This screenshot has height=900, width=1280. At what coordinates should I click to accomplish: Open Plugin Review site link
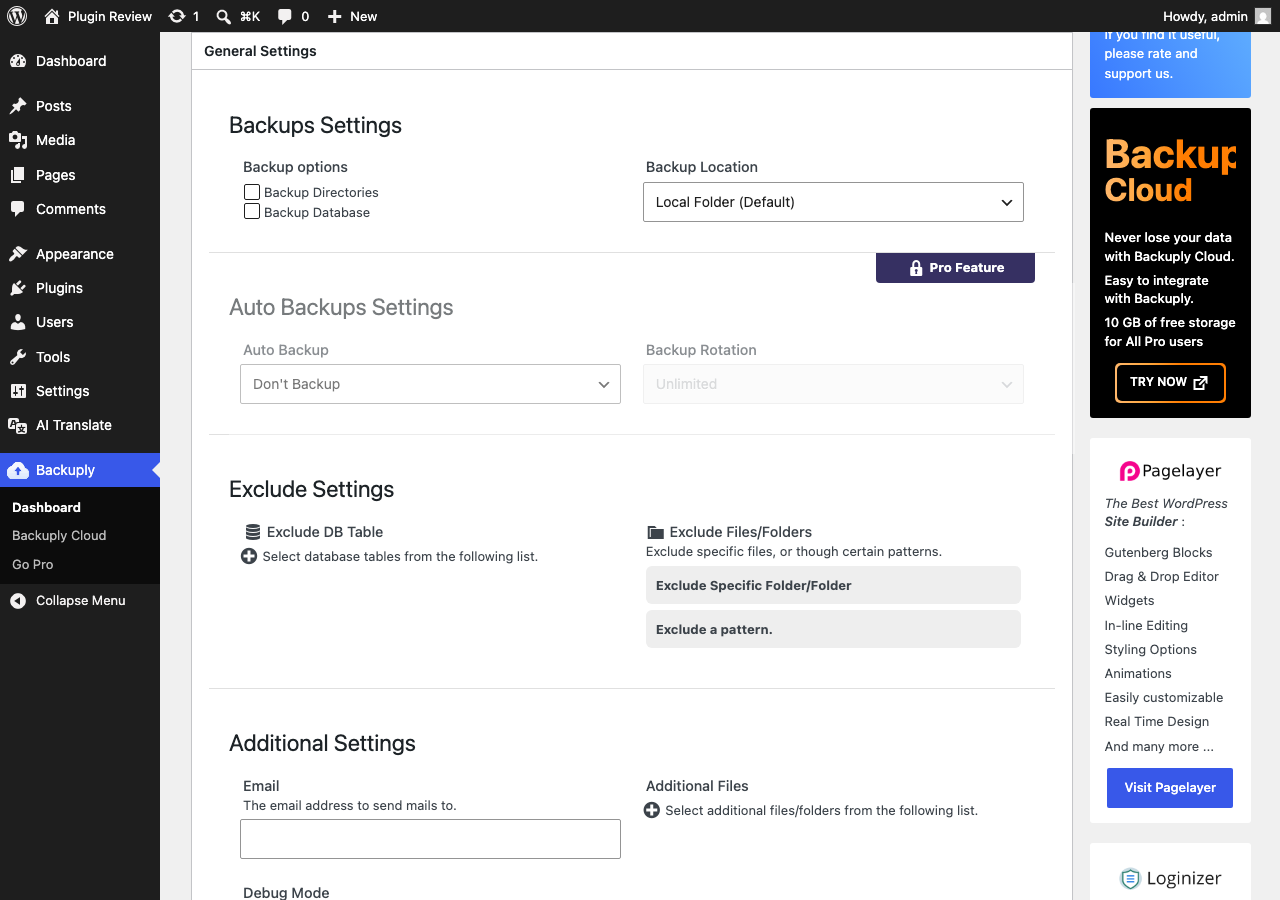pyautogui.click(x=98, y=16)
